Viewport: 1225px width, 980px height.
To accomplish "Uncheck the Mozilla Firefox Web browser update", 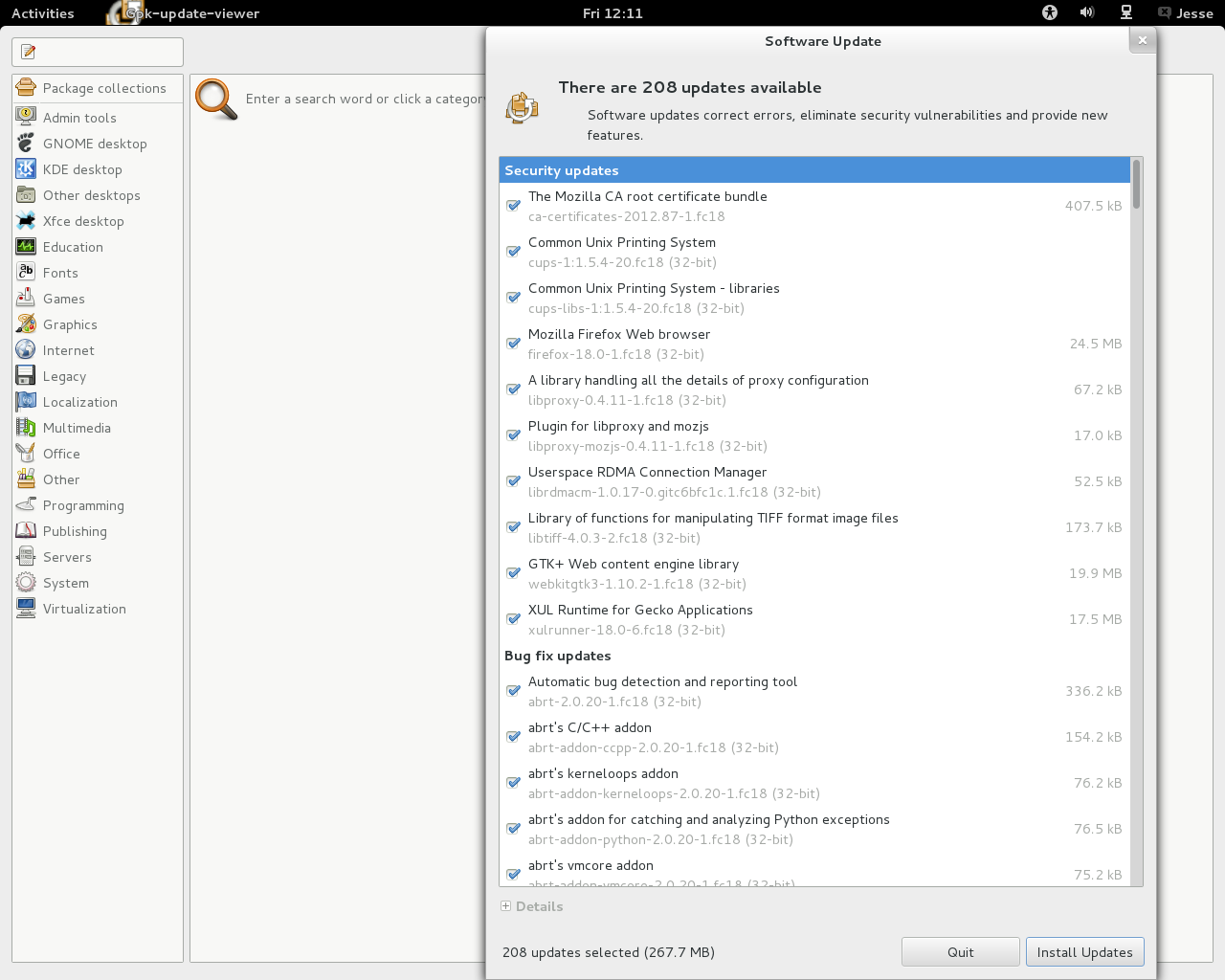I will click(514, 344).
